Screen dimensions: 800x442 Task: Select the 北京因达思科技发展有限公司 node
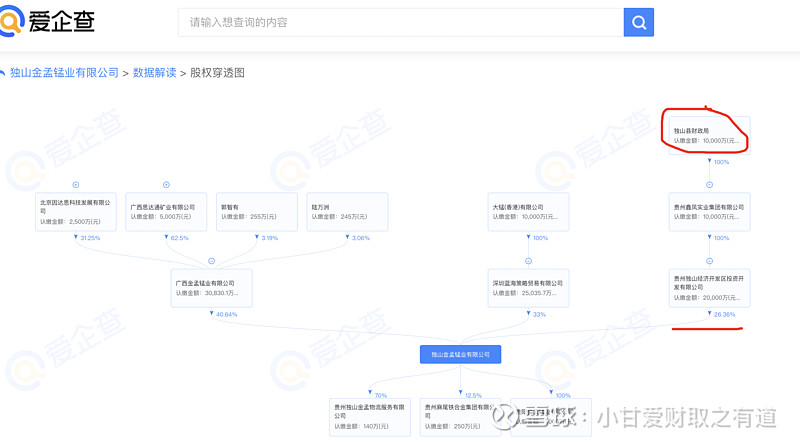[x=76, y=212]
